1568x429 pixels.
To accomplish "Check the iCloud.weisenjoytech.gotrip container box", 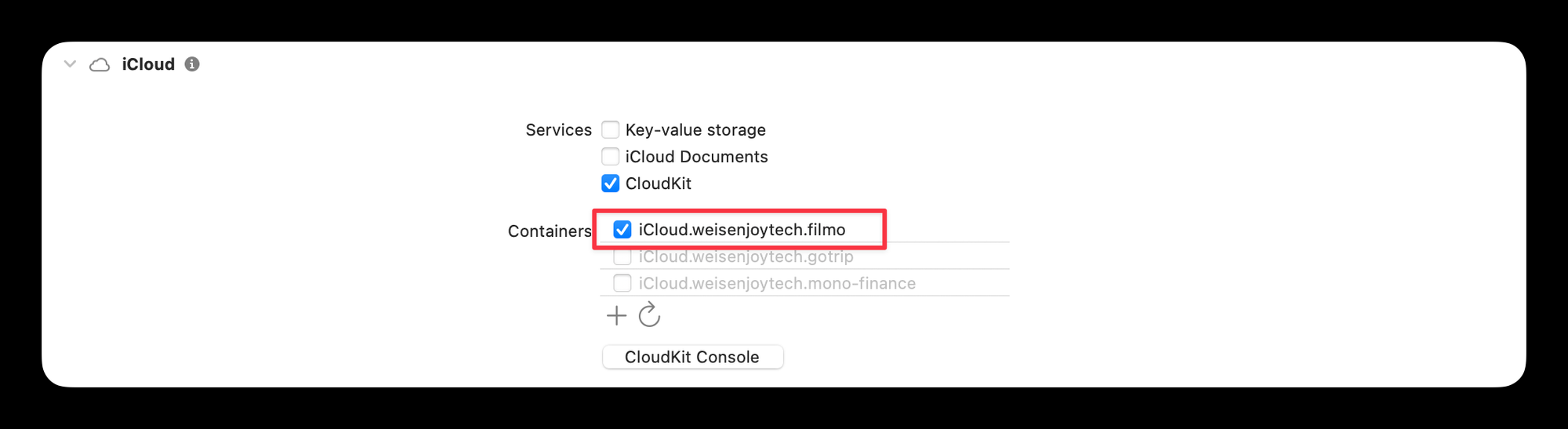I will click(622, 256).
